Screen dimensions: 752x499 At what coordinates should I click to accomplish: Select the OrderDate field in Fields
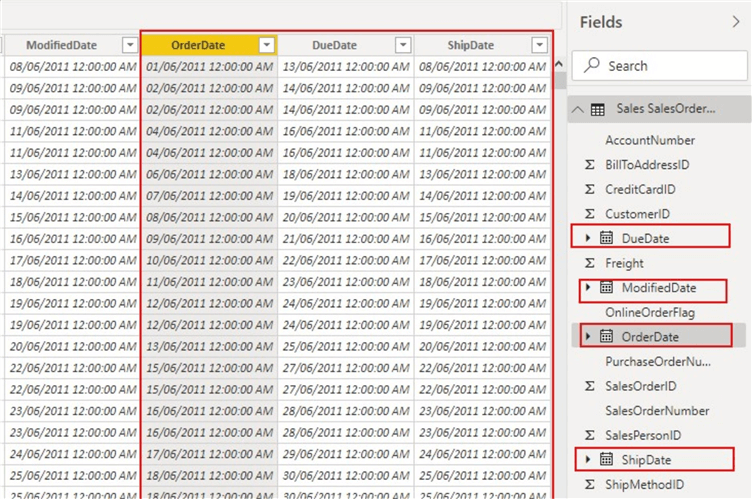pos(650,337)
